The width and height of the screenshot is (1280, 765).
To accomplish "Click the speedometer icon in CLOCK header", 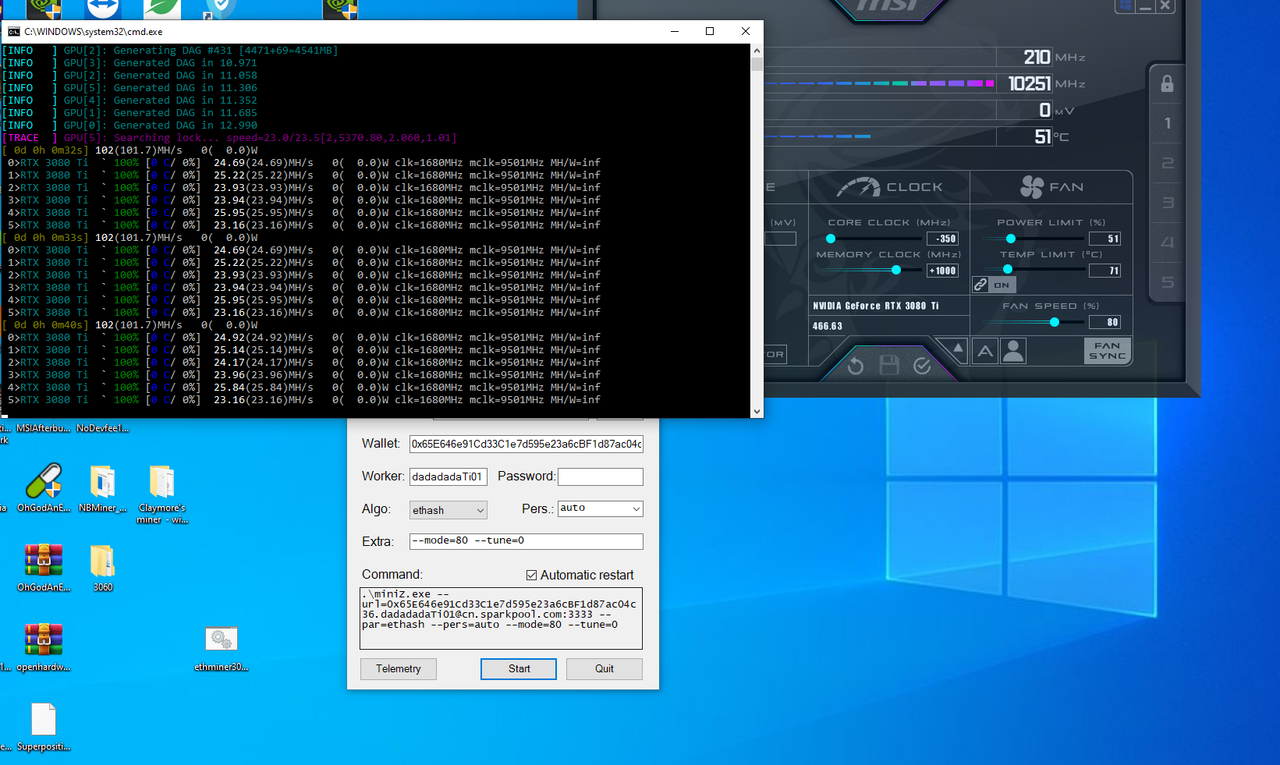I will pos(857,186).
